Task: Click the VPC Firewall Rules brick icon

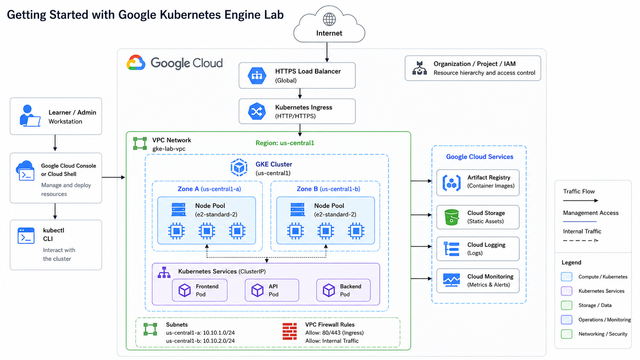Action: click(x=290, y=331)
